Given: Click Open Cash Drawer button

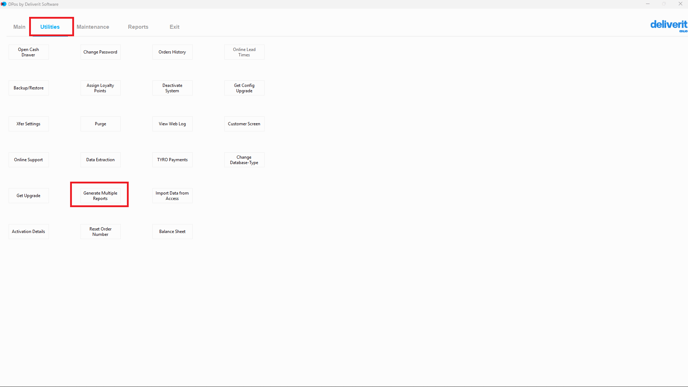Looking at the screenshot, I should pos(29,52).
